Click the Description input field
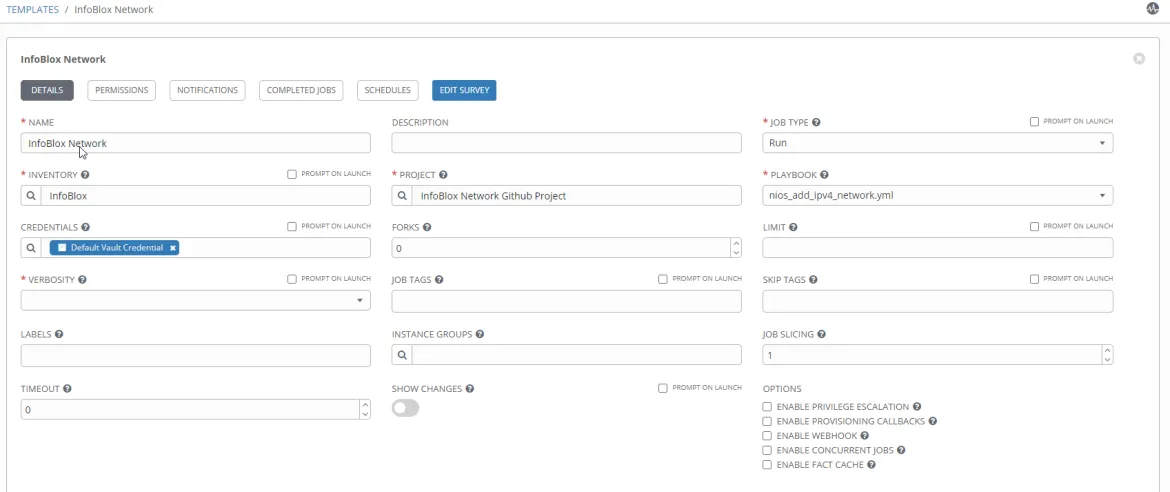The image size is (1170, 492). click(566, 143)
